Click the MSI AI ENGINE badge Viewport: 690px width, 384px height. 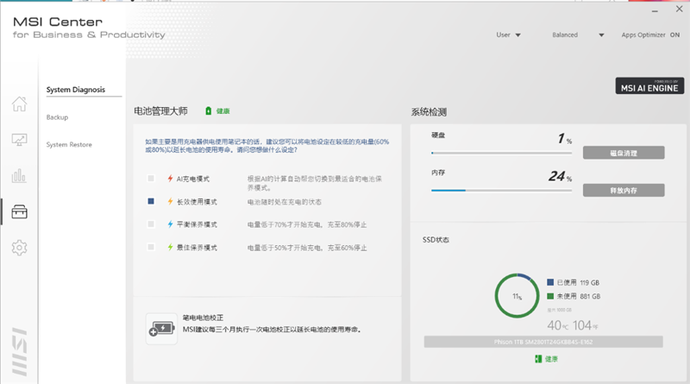pyautogui.click(x=650, y=86)
